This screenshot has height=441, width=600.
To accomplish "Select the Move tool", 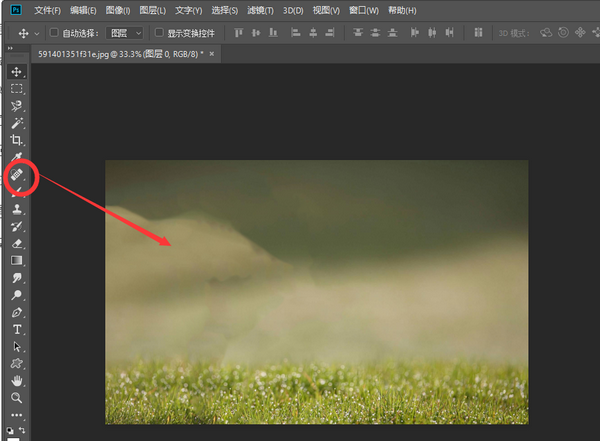I will coord(17,72).
